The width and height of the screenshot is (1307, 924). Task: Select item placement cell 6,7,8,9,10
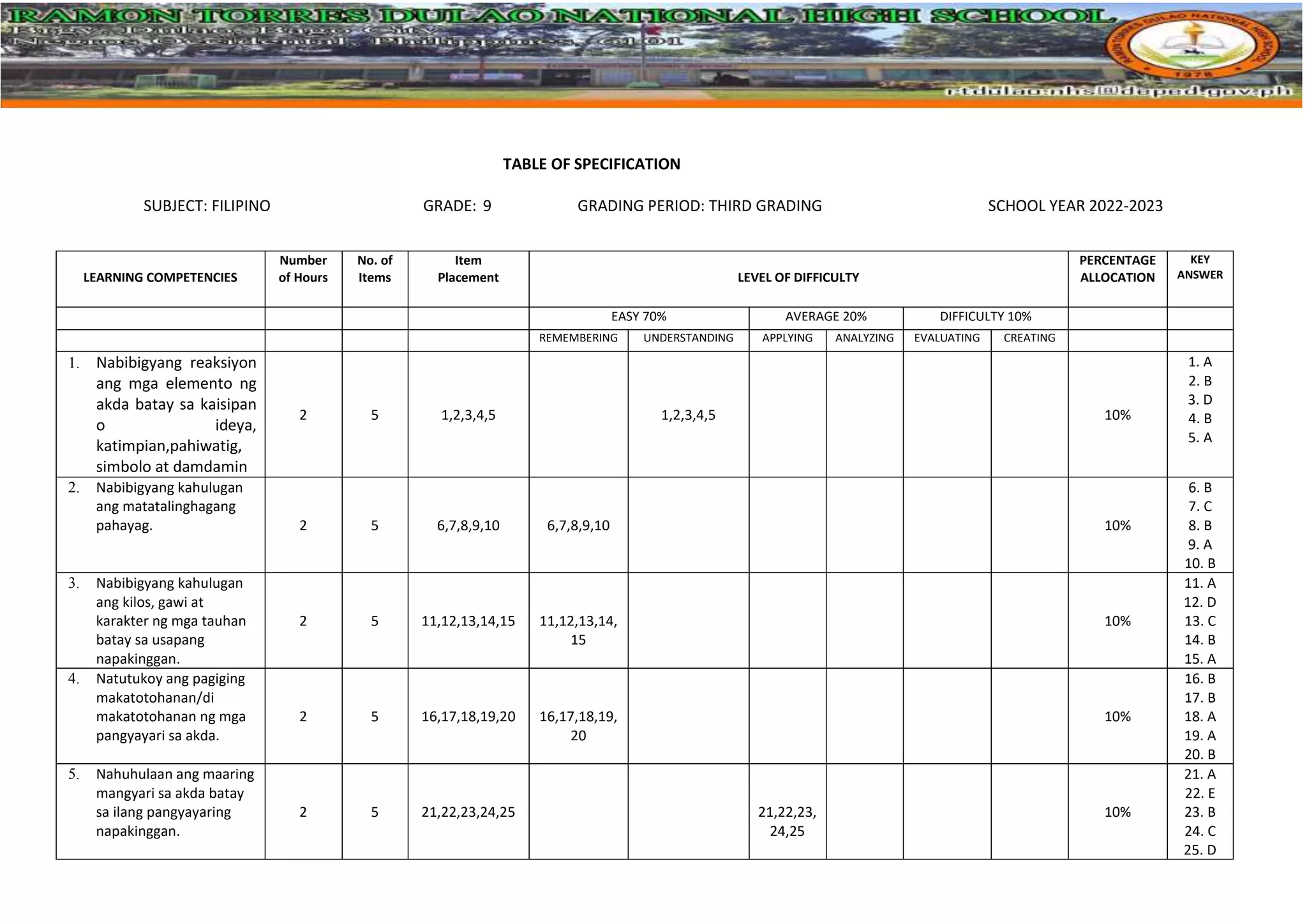(468, 526)
